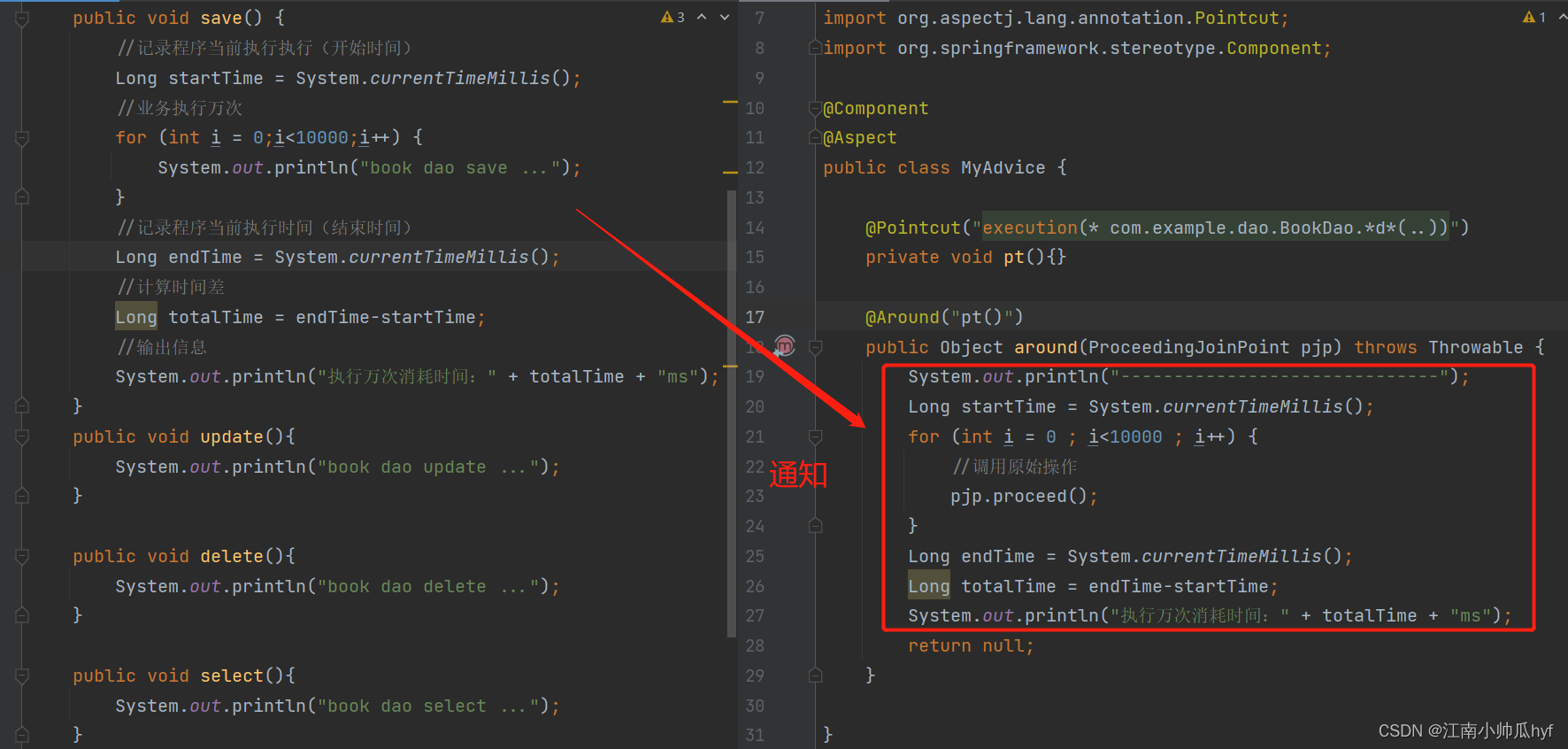
Task: Click highlighted Long before totalTime in save()
Action: click(x=135, y=317)
